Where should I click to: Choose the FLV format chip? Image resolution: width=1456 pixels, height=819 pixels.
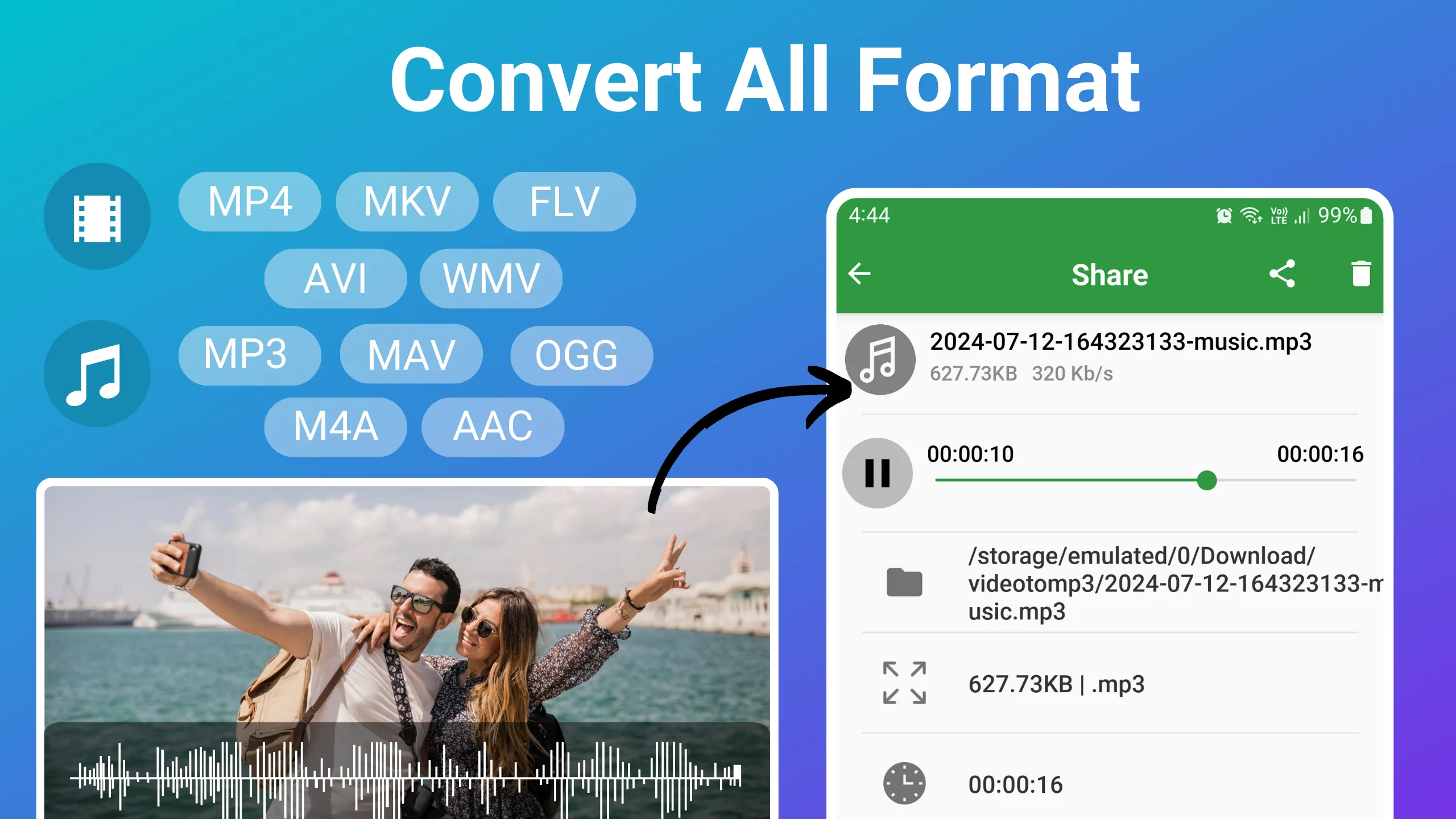(564, 201)
